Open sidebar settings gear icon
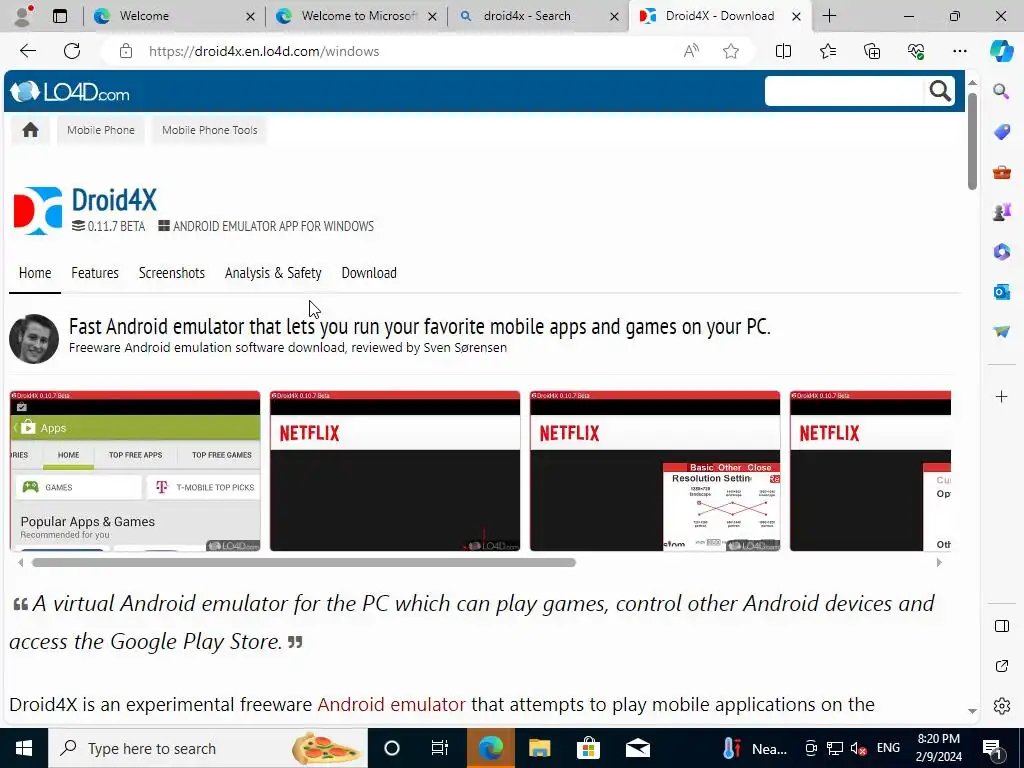Screen dimensions: 1024x768 1001,706
